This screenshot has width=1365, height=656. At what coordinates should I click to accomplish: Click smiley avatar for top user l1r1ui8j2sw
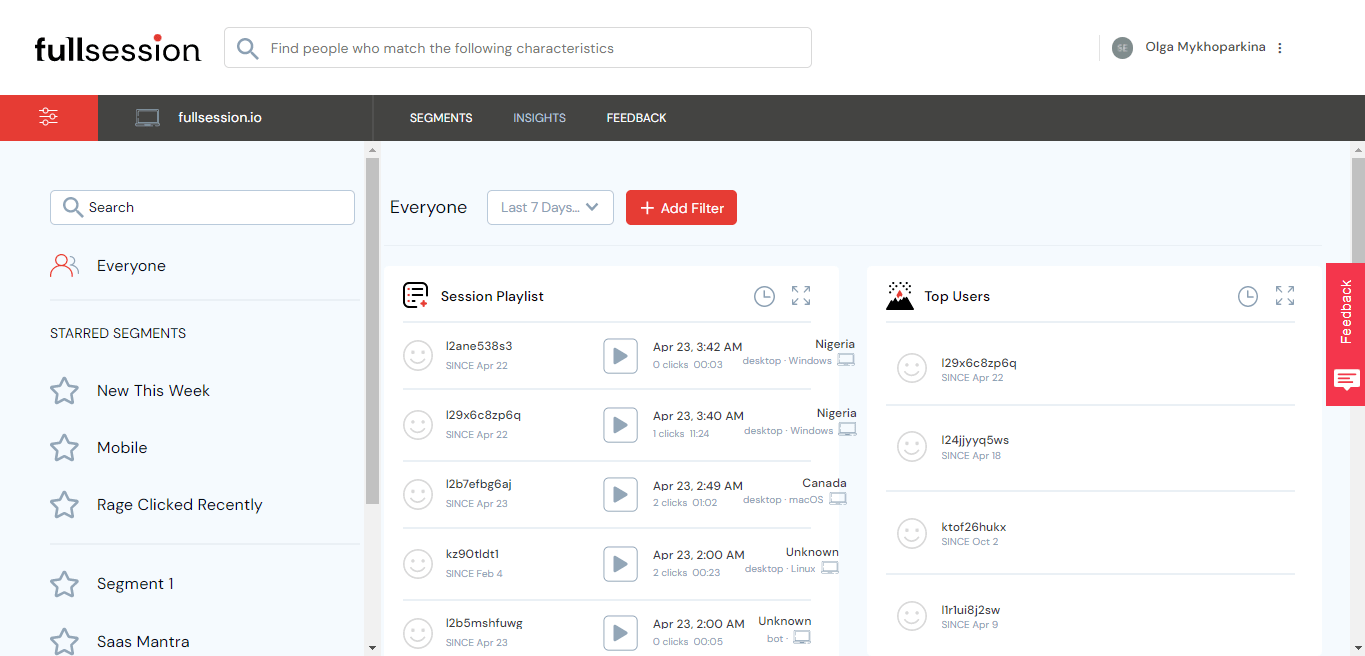[912, 616]
